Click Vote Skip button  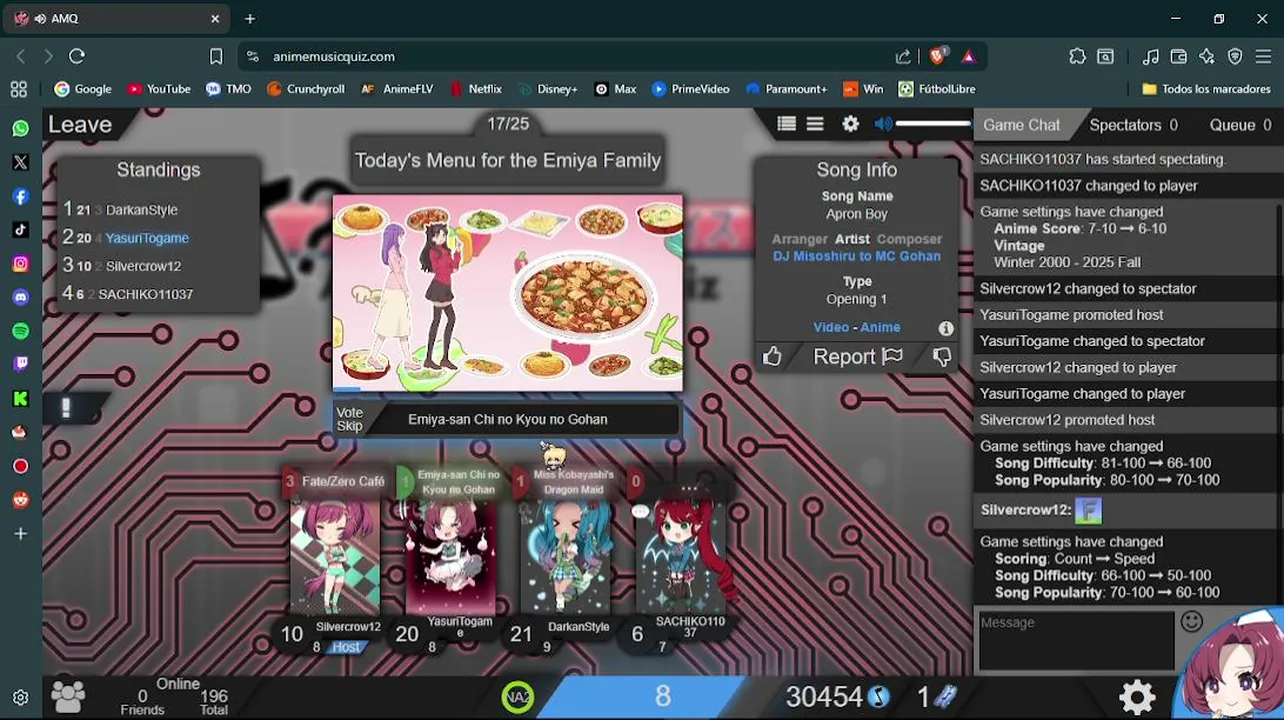coord(349,419)
